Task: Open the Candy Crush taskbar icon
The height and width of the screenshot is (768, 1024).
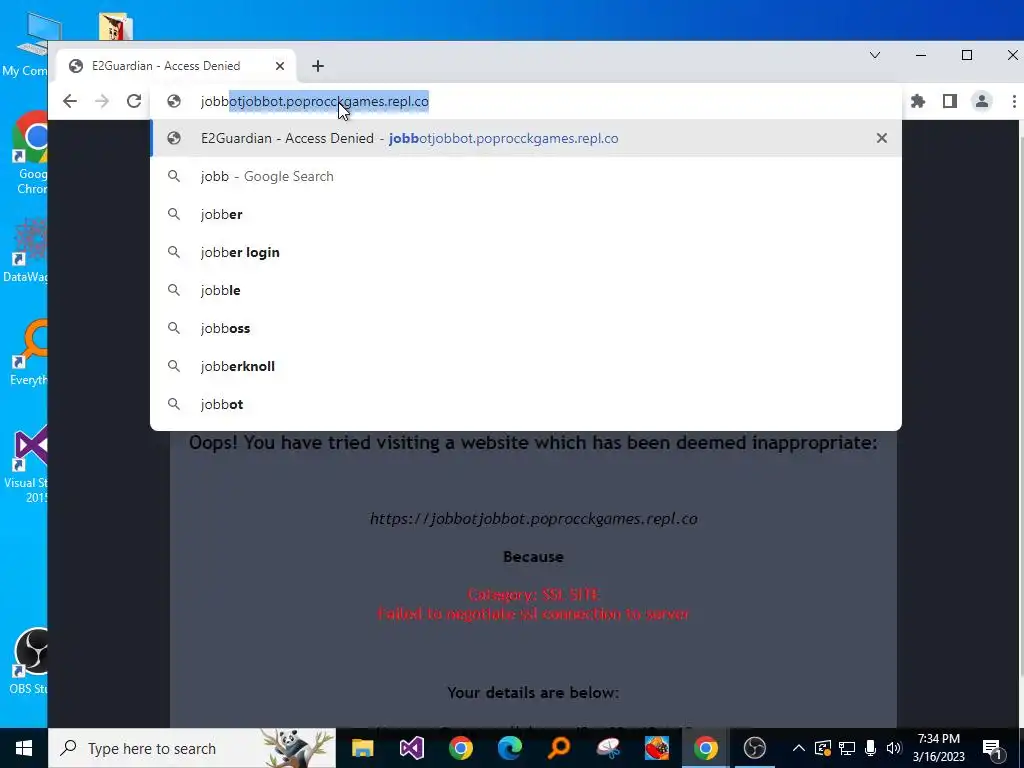Action: coord(657,748)
